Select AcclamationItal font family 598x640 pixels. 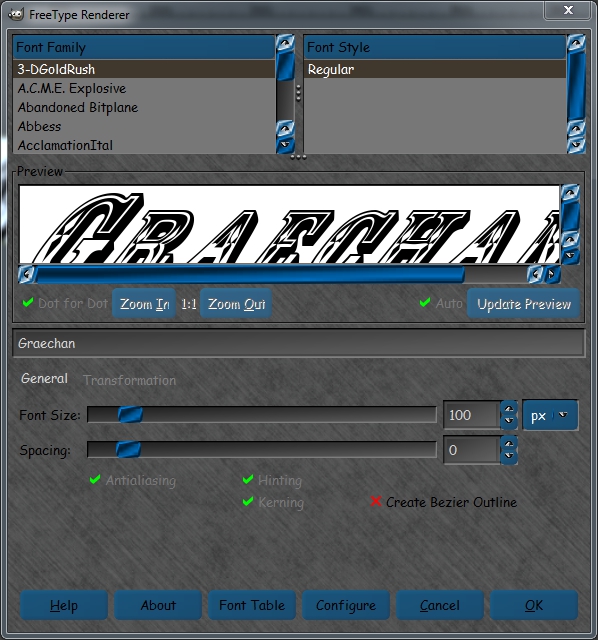144,145
